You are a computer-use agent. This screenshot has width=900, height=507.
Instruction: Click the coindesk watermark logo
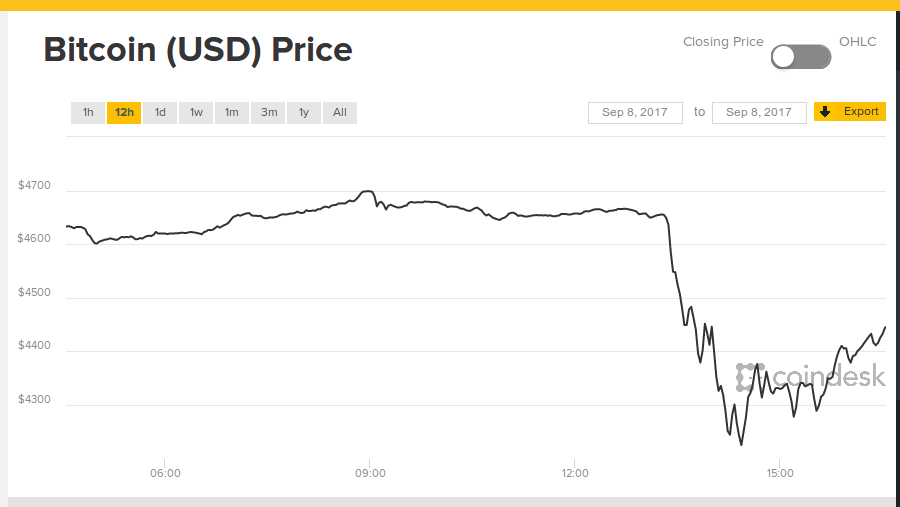pyautogui.click(x=810, y=377)
